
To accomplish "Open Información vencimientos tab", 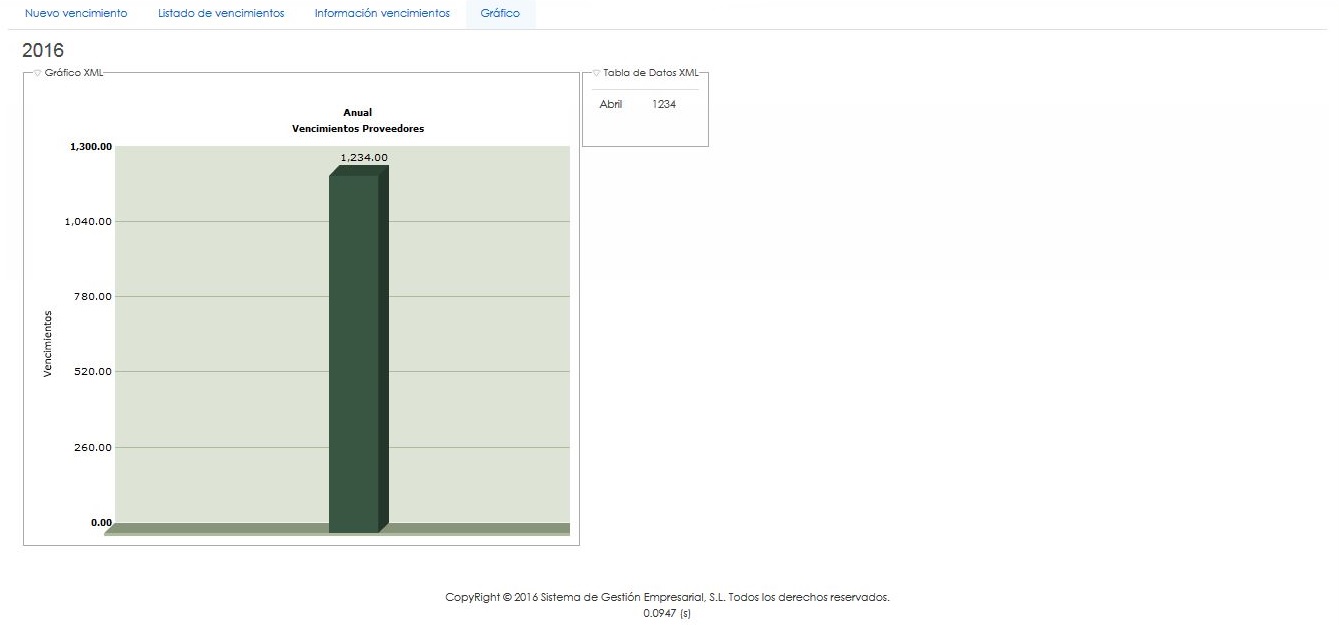I will pyautogui.click(x=382, y=14).
